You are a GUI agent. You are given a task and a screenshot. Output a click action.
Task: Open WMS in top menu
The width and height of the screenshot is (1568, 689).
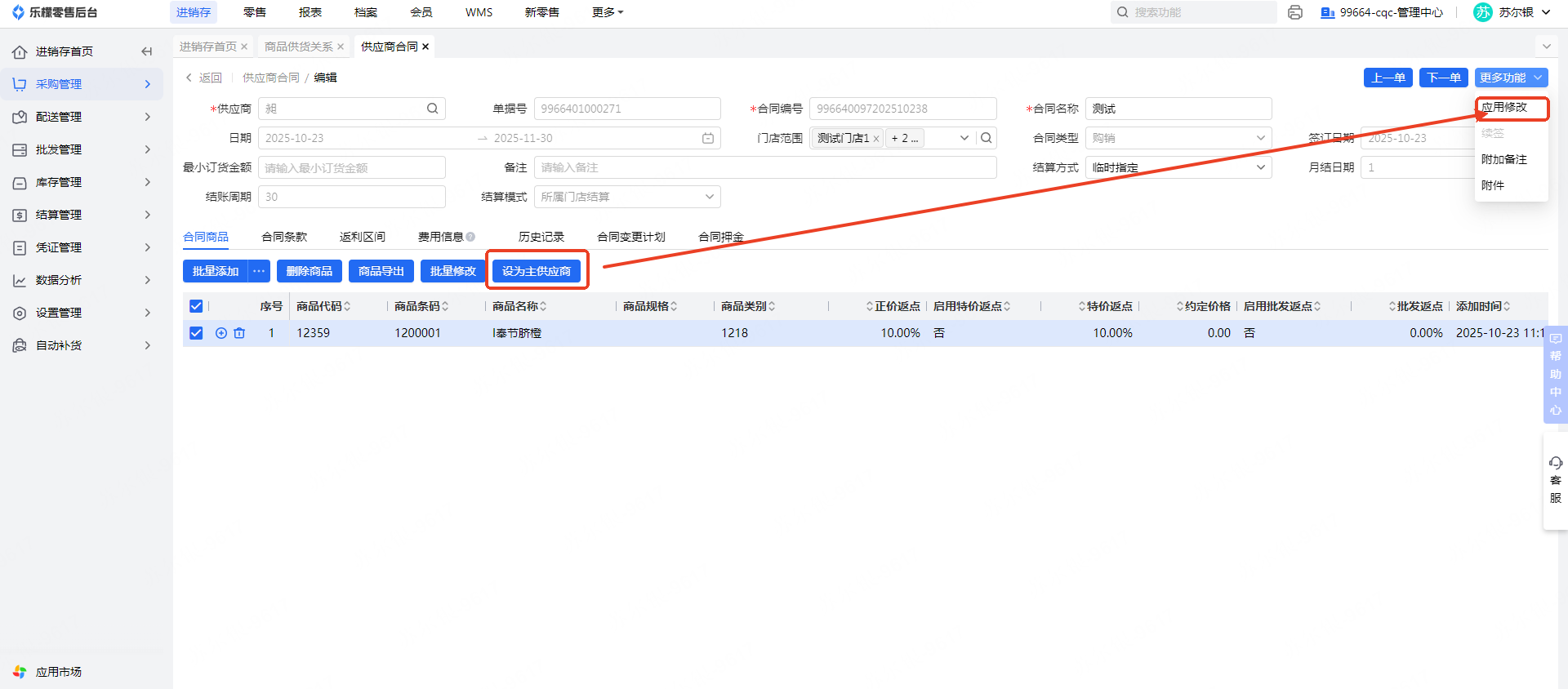[479, 12]
